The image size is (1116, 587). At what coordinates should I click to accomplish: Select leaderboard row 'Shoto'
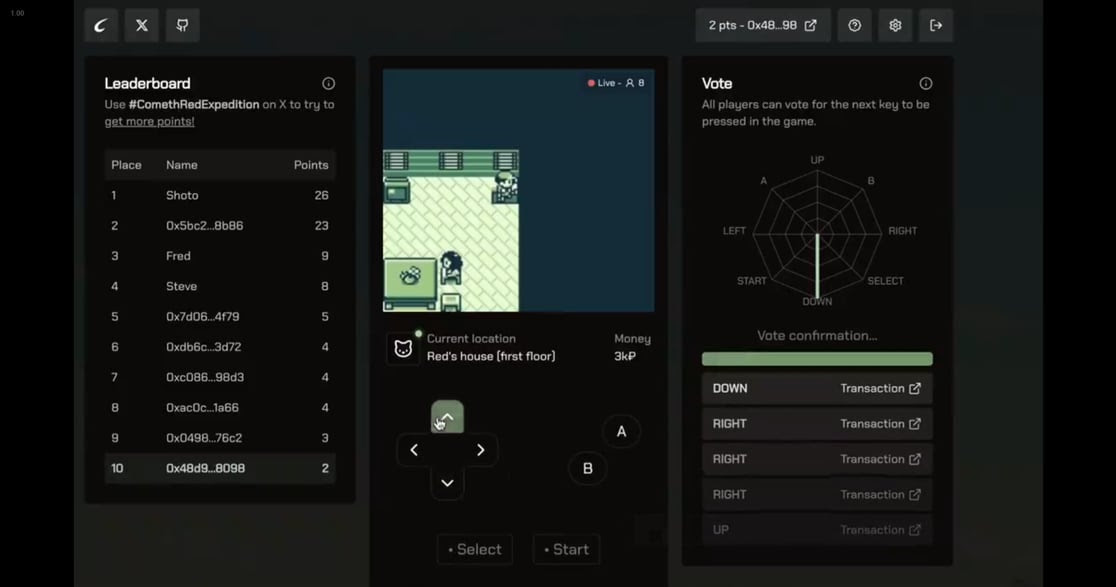[220, 195]
